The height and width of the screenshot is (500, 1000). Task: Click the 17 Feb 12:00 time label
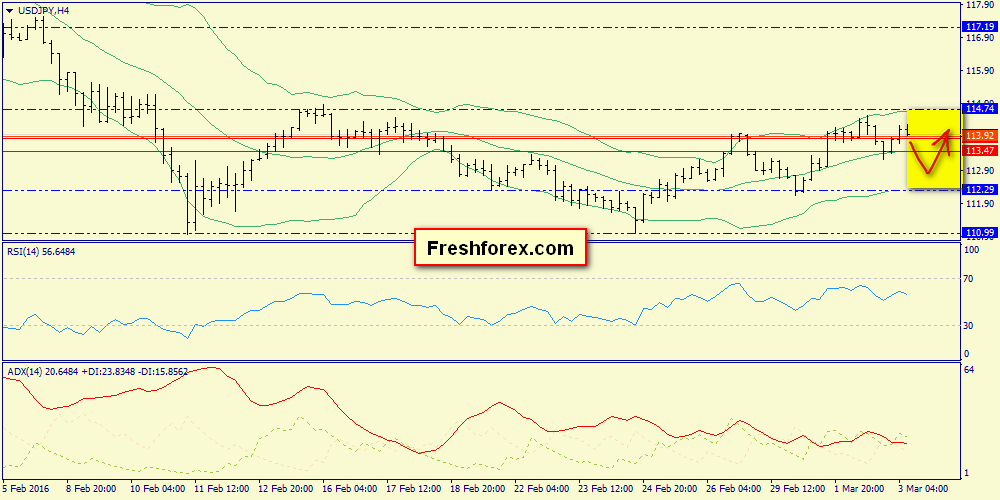tap(413, 489)
